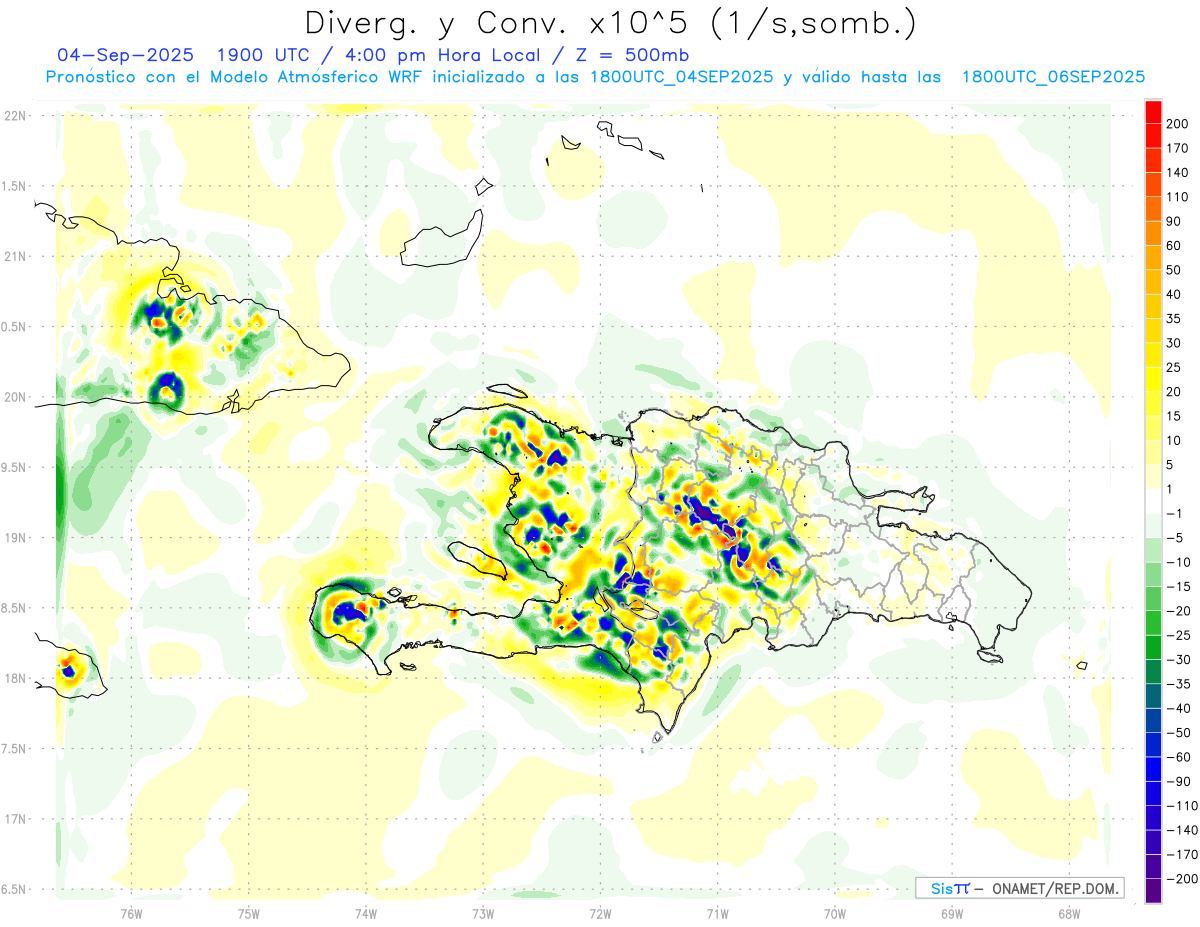The width and height of the screenshot is (1200, 927).
Task: Click the '75W' longitude label
Action: 249,914
